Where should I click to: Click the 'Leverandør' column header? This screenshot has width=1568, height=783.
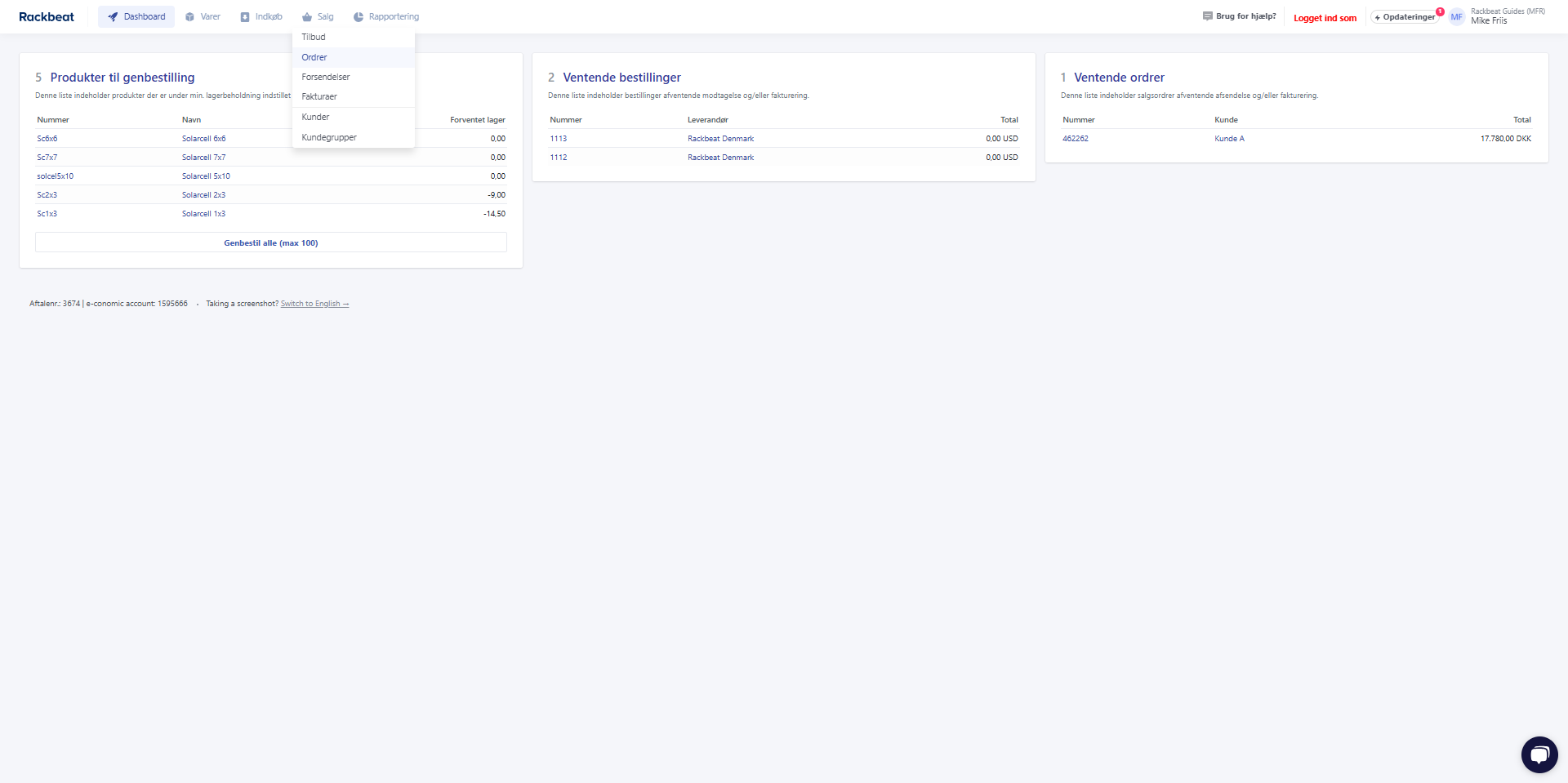(x=708, y=120)
